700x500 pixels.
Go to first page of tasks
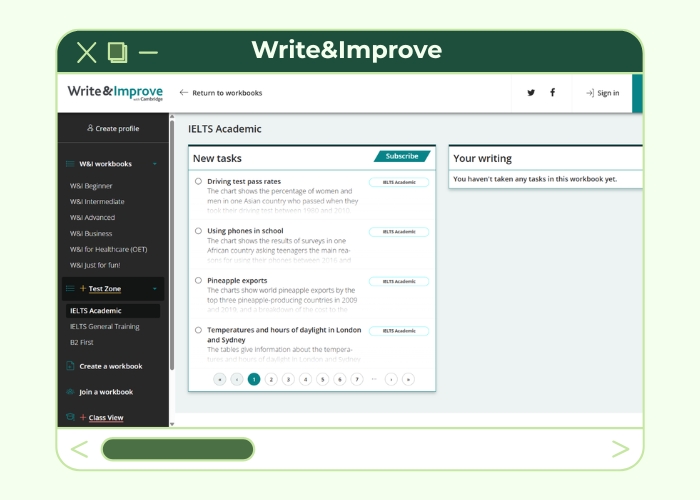click(x=220, y=379)
